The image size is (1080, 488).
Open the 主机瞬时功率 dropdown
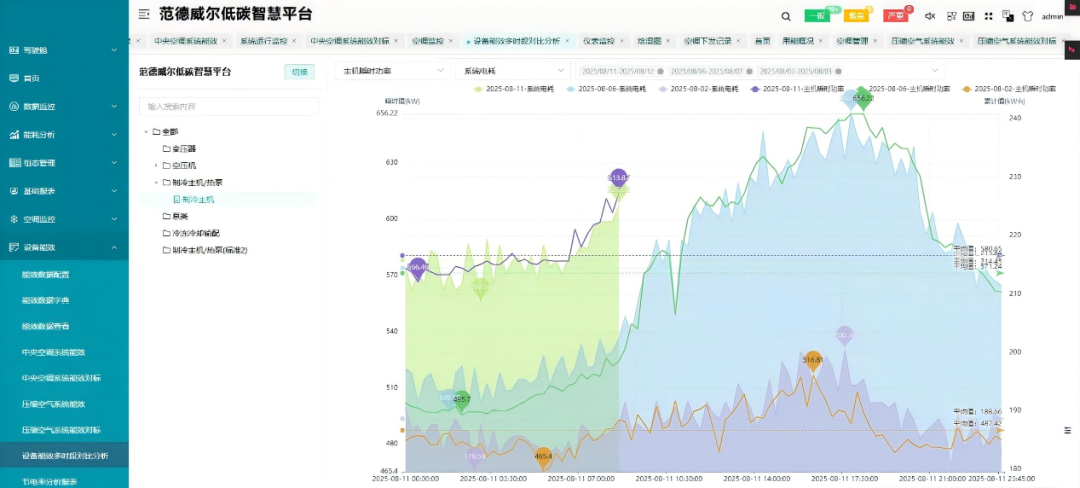click(393, 70)
